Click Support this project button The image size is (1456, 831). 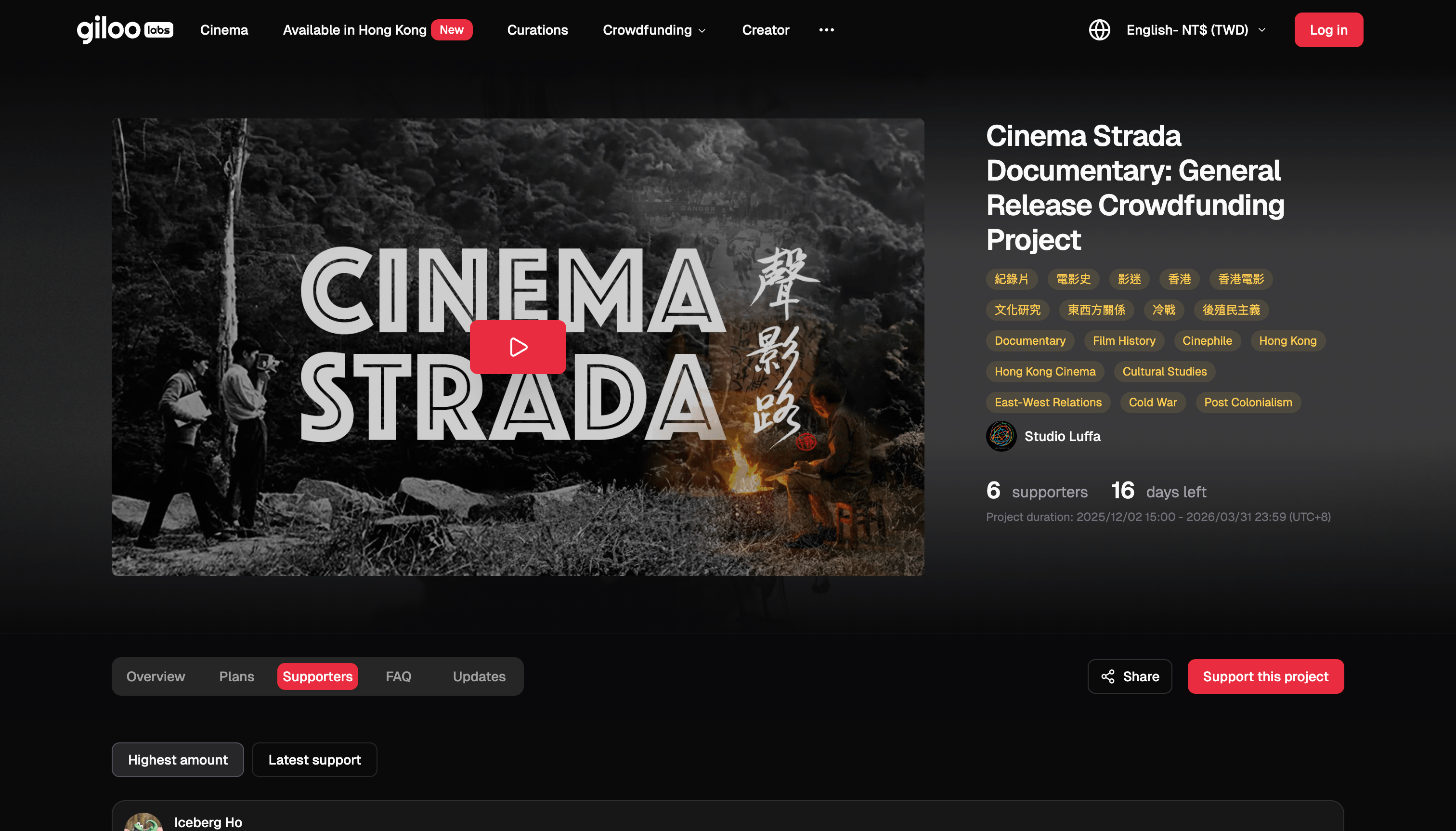1265,676
